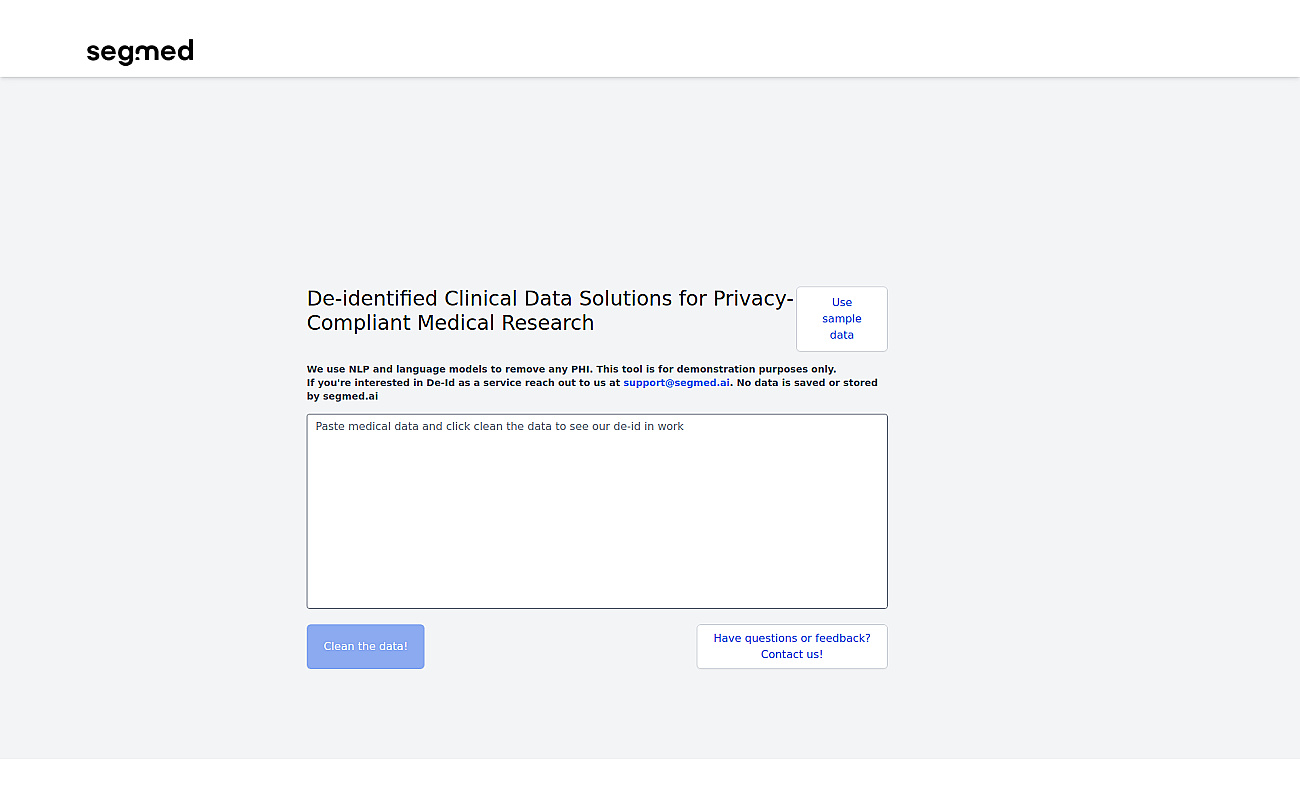Click the word 'sample' in the sample data button
This screenshot has width=1300, height=788.
click(842, 319)
